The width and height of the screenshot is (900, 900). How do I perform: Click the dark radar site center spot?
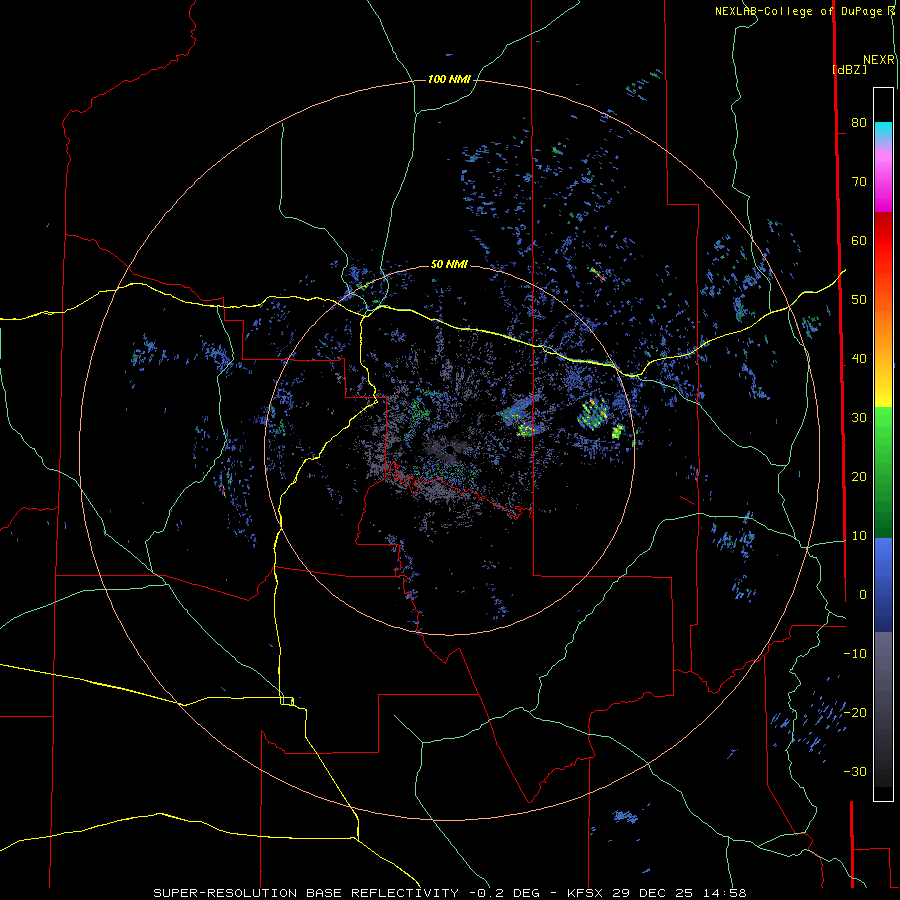(x=449, y=449)
